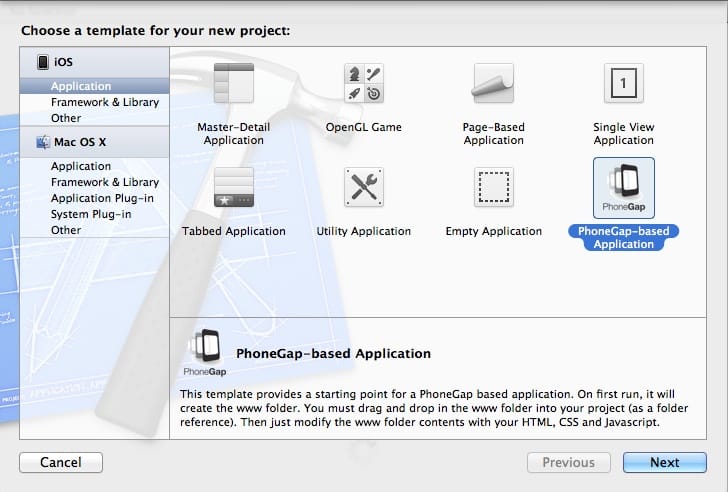The width and height of the screenshot is (728, 492).
Task: Choose System Plug-in category
Action: (x=94, y=214)
